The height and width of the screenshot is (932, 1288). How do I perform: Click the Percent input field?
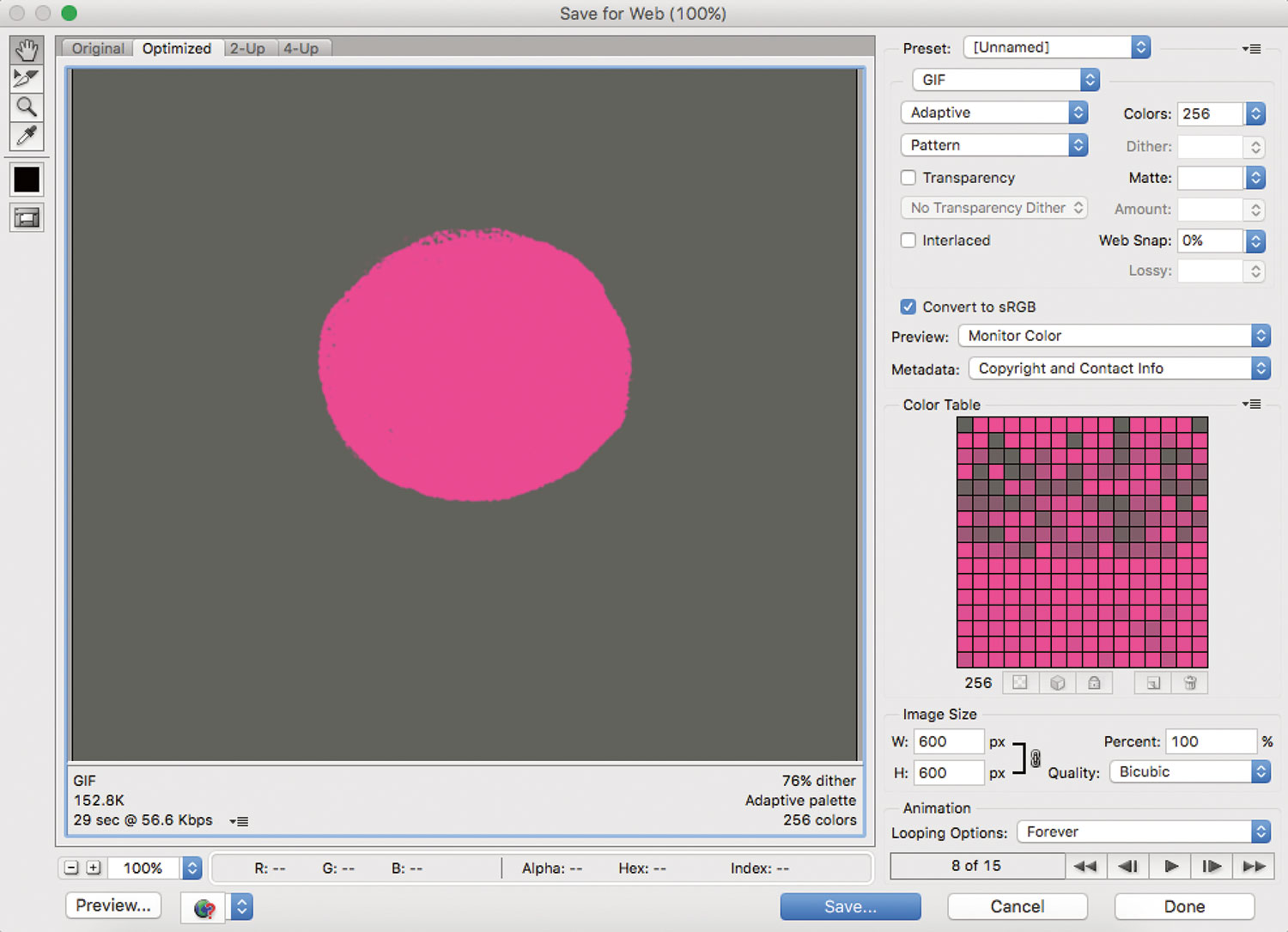click(1211, 741)
